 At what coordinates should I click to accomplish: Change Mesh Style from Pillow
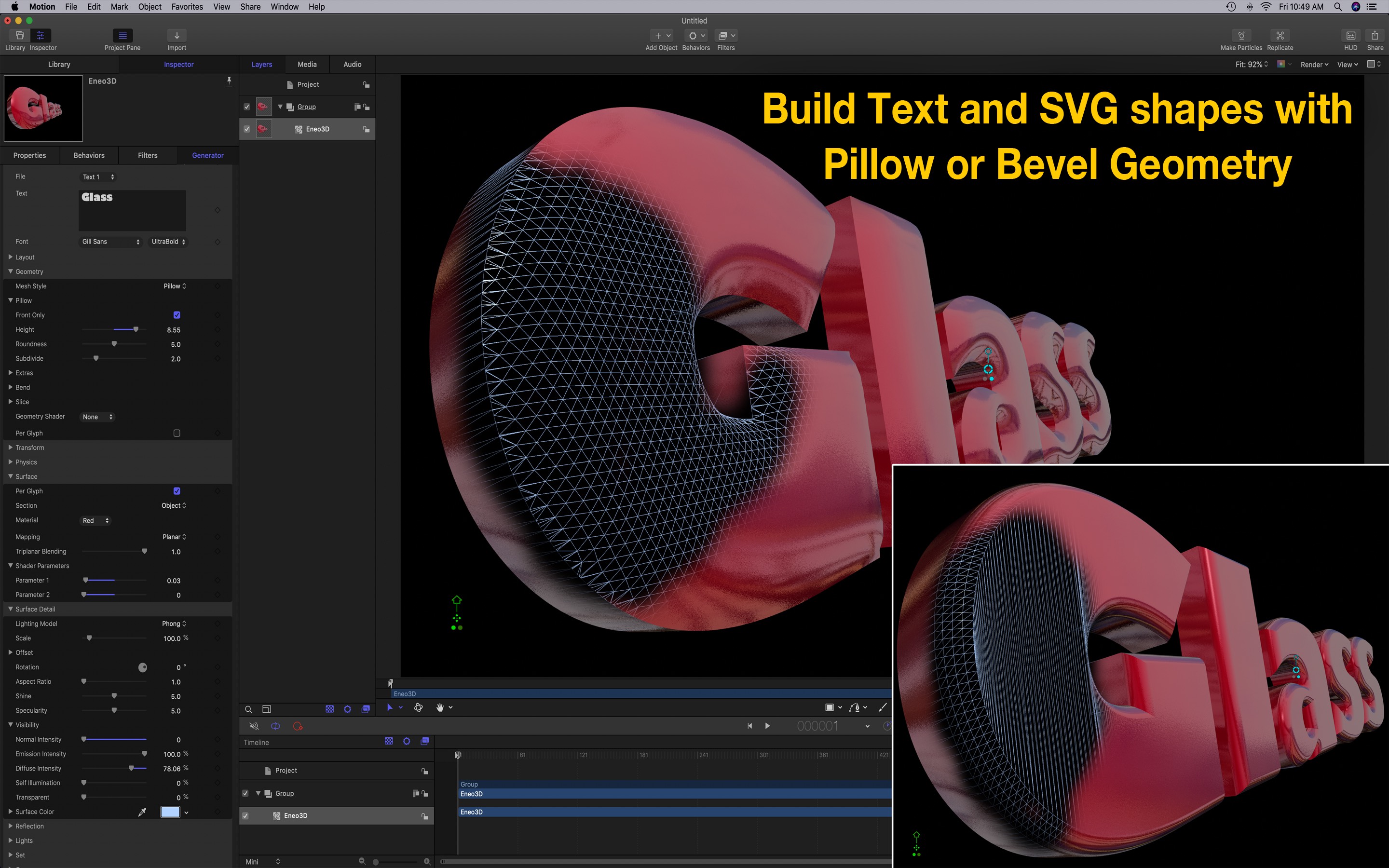(175, 286)
